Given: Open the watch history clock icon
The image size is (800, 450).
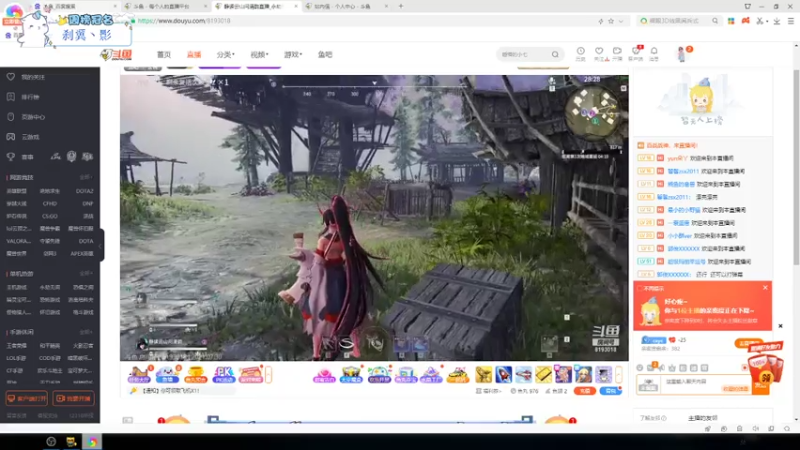Looking at the screenshot, I should tap(581, 54).
